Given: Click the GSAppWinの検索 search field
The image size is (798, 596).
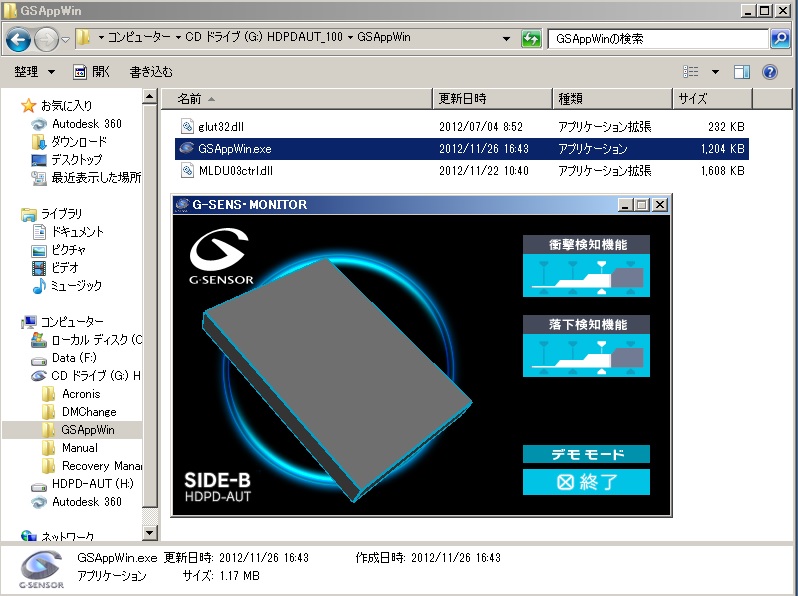Looking at the screenshot, I should click(x=659, y=39).
